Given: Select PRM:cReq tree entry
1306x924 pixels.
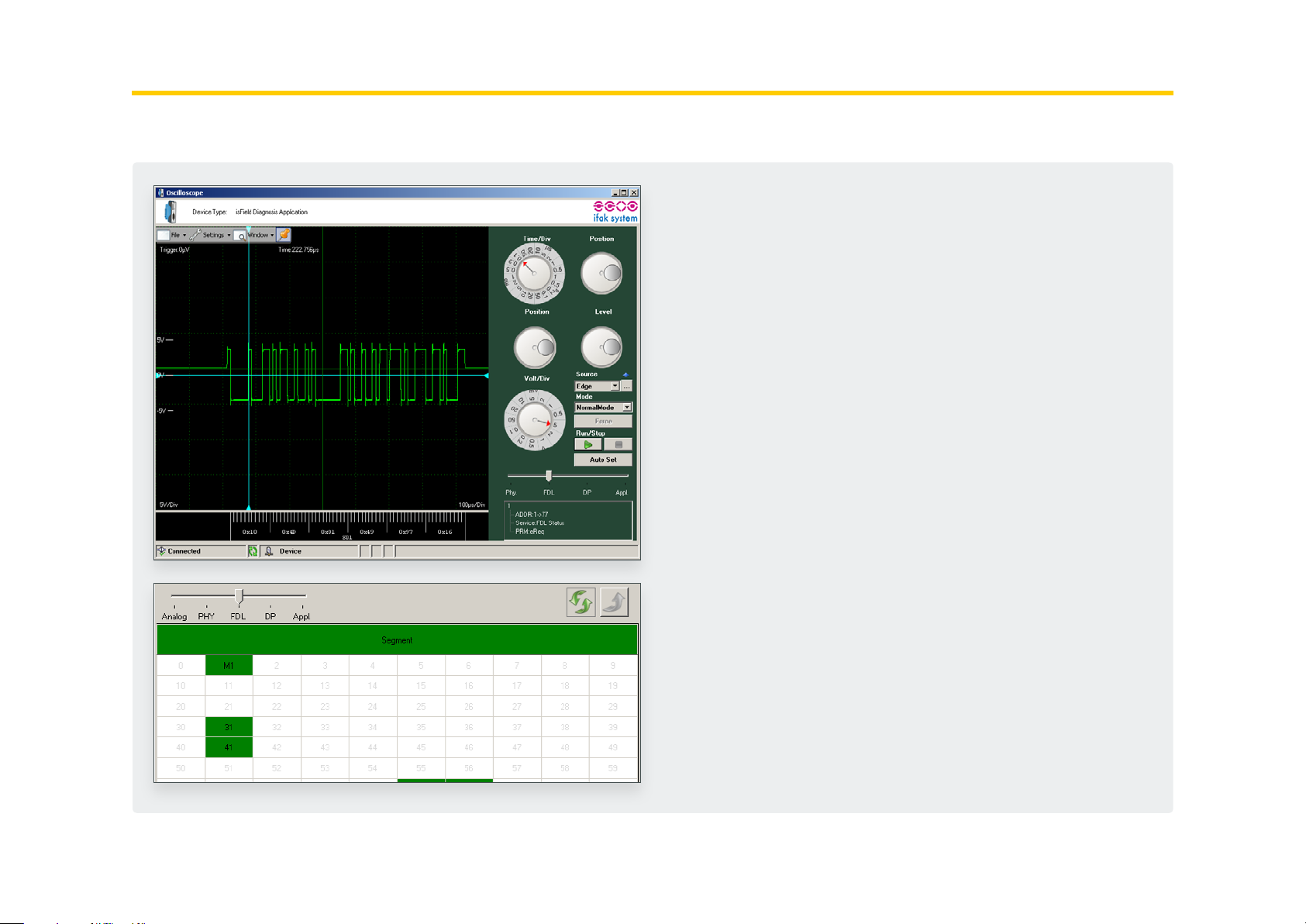Looking at the screenshot, I should (x=529, y=532).
